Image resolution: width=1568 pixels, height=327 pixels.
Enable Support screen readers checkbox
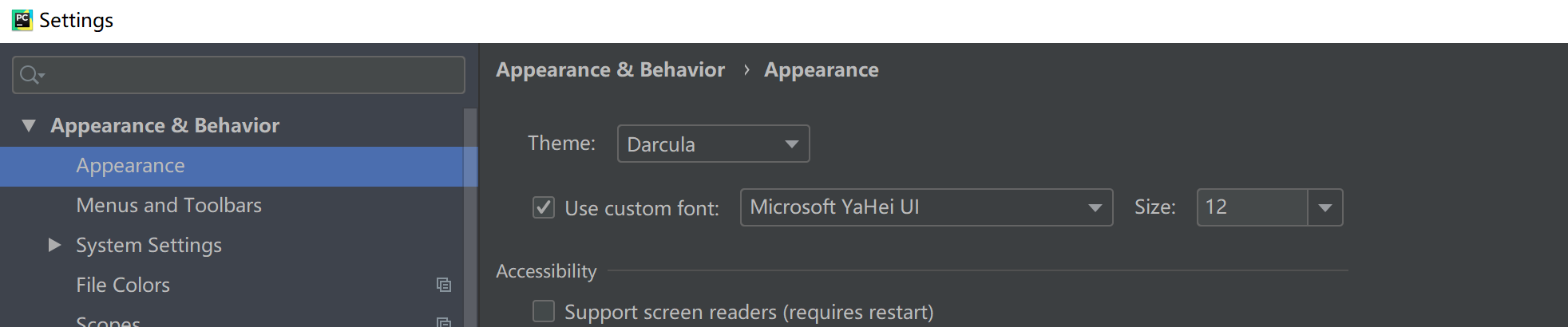(x=544, y=311)
